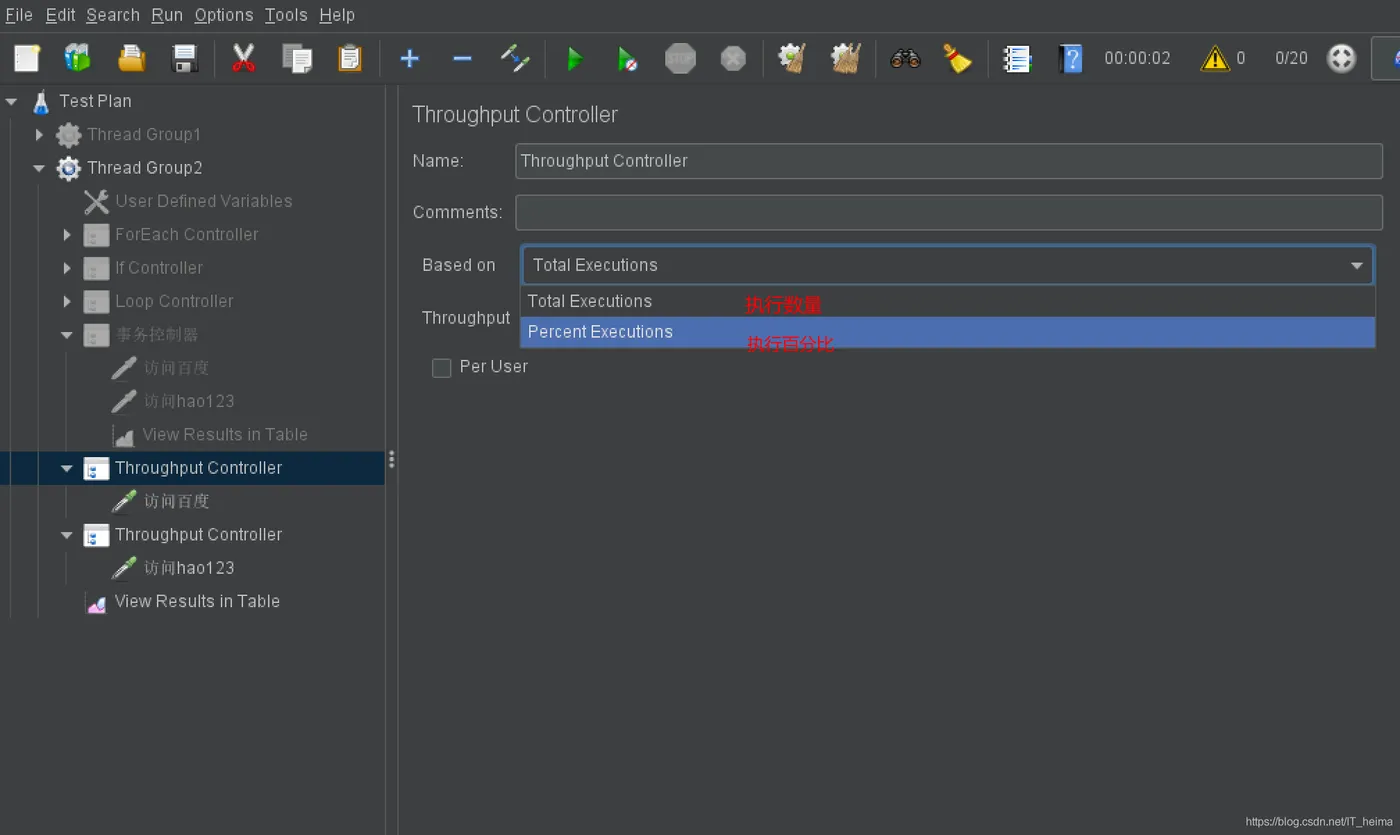
Task: Select Percent Executions from dropdown list
Action: click(600, 332)
